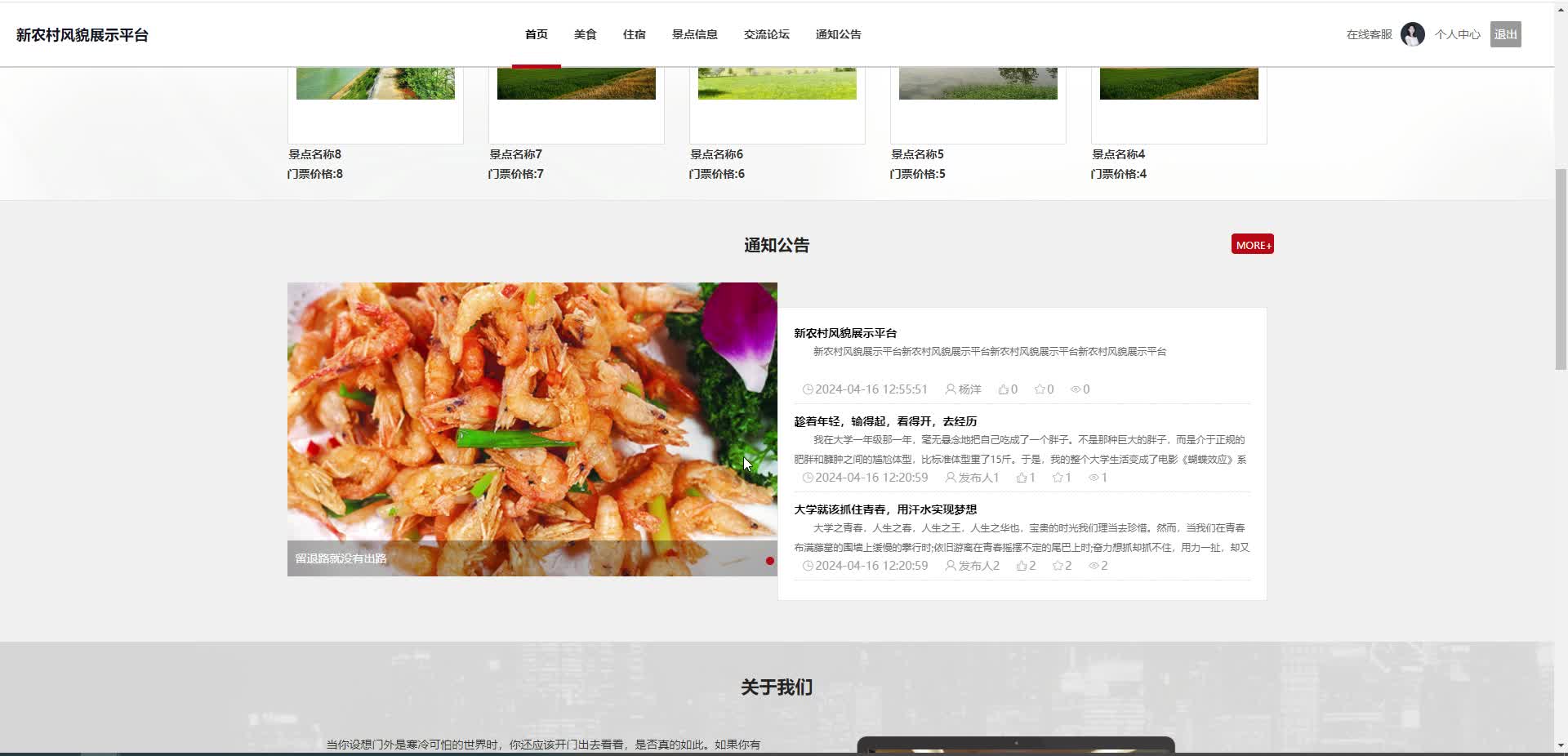The image size is (1568, 756).
Task: Click the user icon next to 发布人2
Action: 951,566
